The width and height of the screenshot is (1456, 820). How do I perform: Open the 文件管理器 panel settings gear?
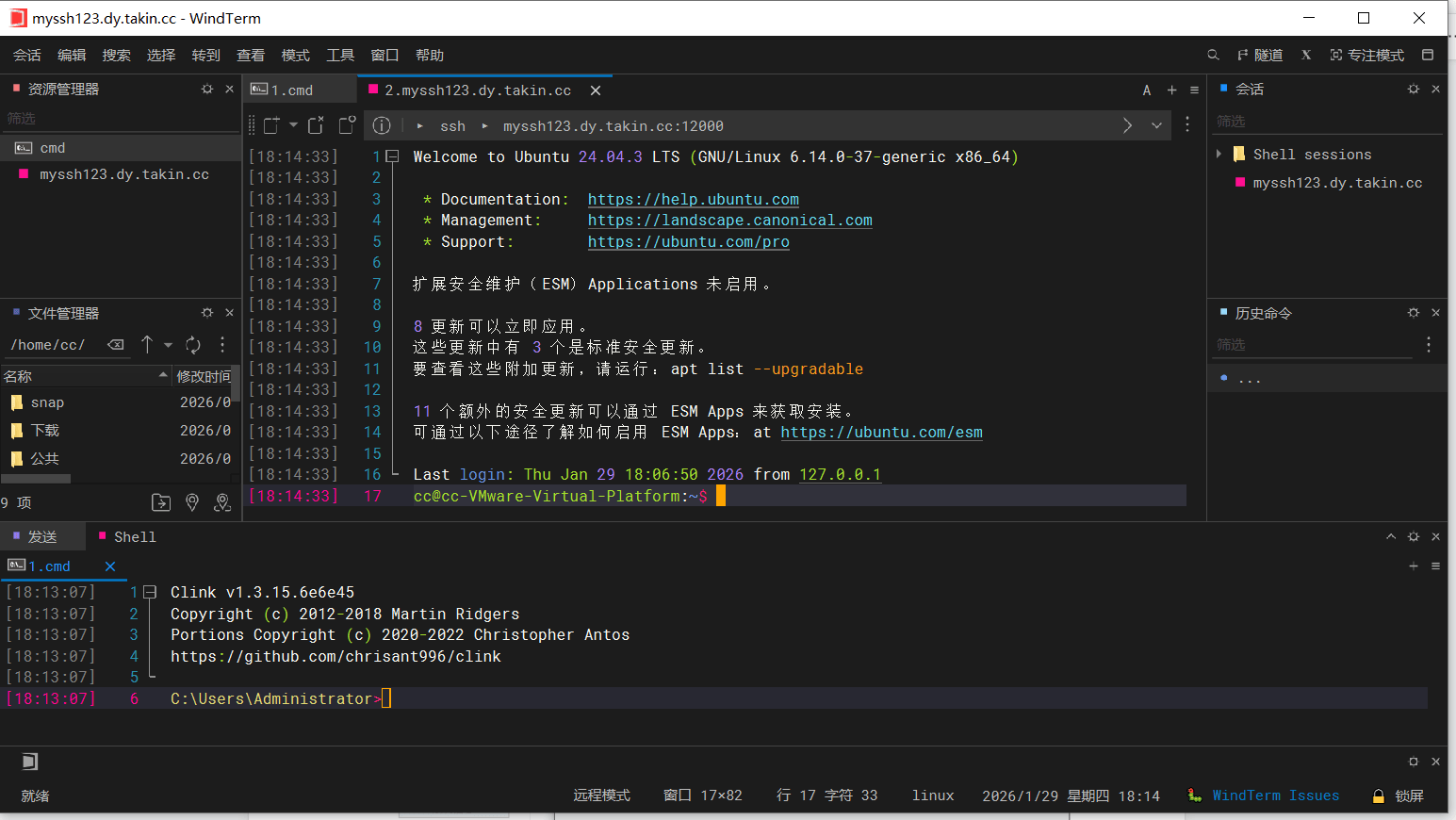click(x=207, y=313)
